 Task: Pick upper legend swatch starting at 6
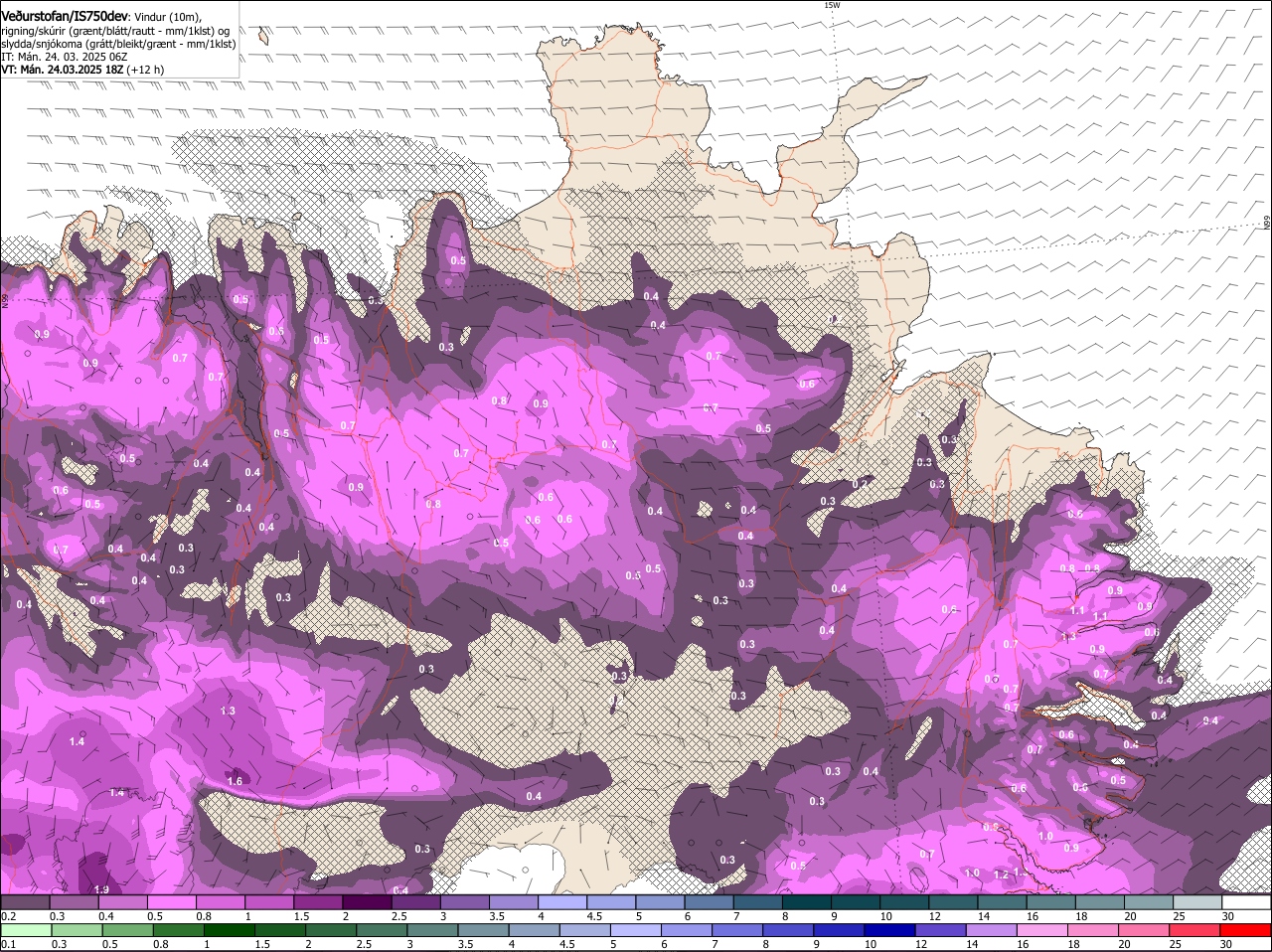pos(708,902)
